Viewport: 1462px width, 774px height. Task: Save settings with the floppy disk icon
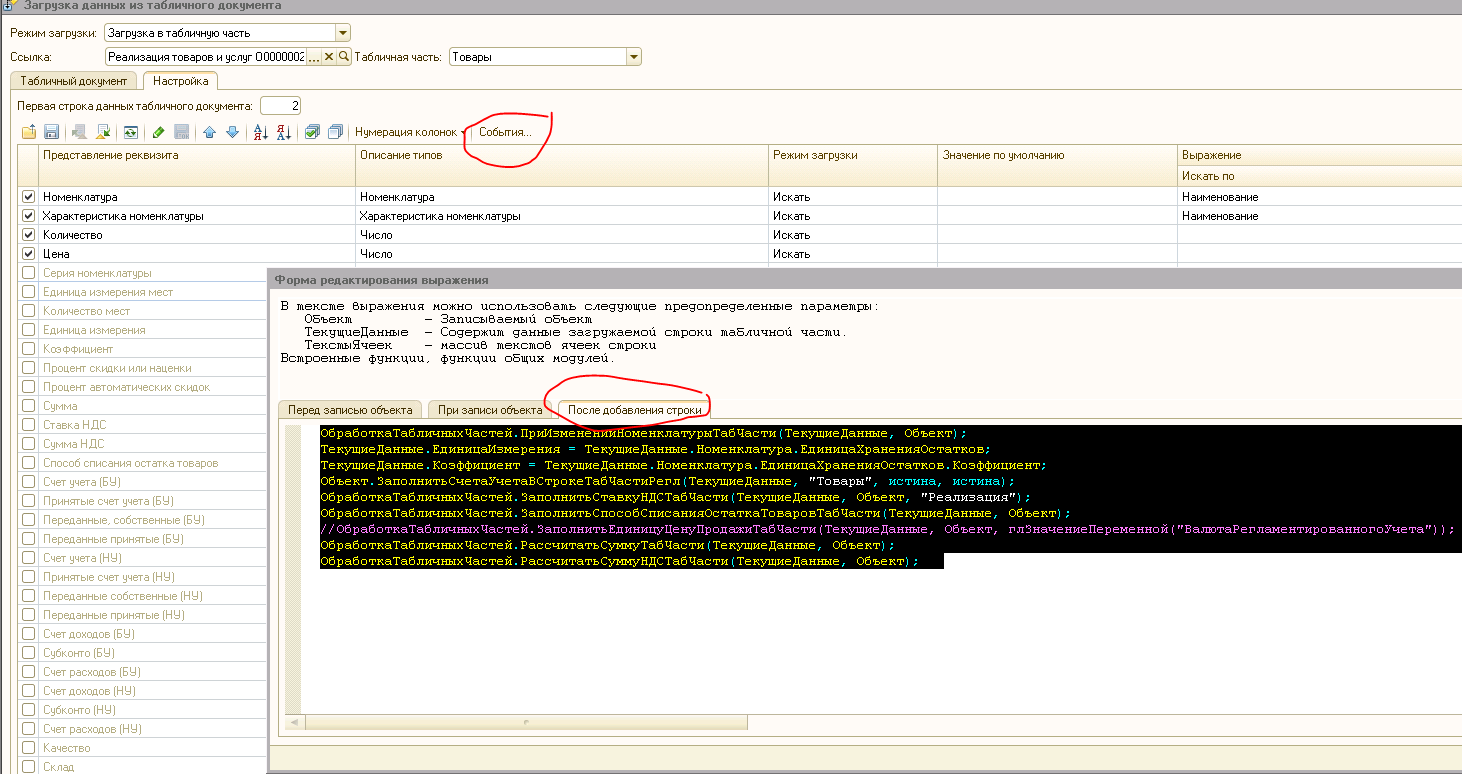[51, 132]
